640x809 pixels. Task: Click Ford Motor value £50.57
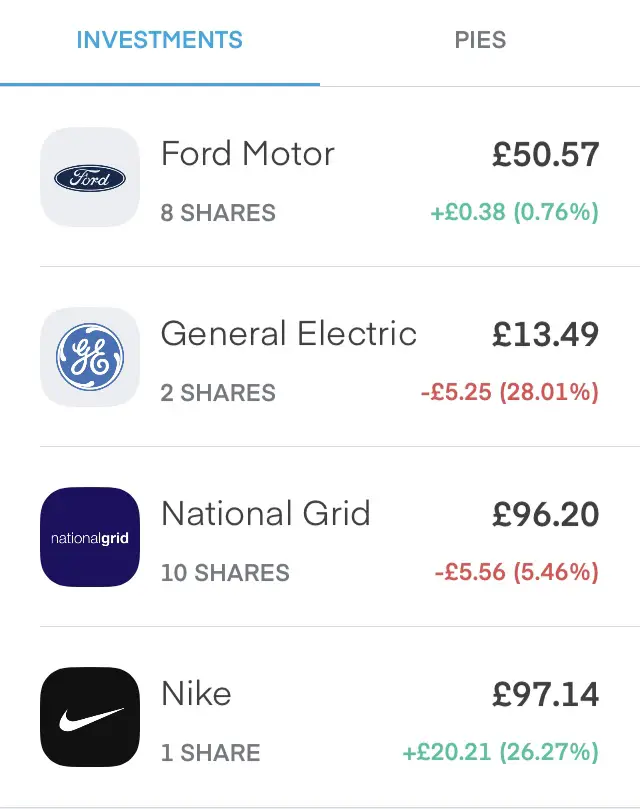coord(546,154)
